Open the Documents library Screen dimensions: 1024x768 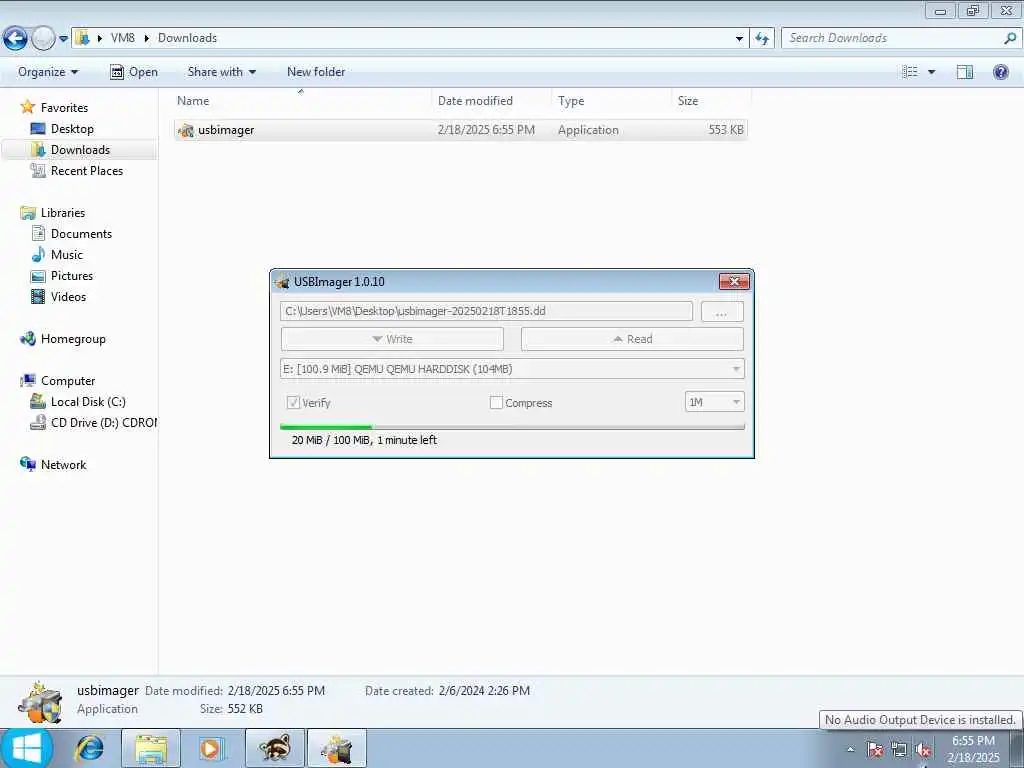click(81, 234)
